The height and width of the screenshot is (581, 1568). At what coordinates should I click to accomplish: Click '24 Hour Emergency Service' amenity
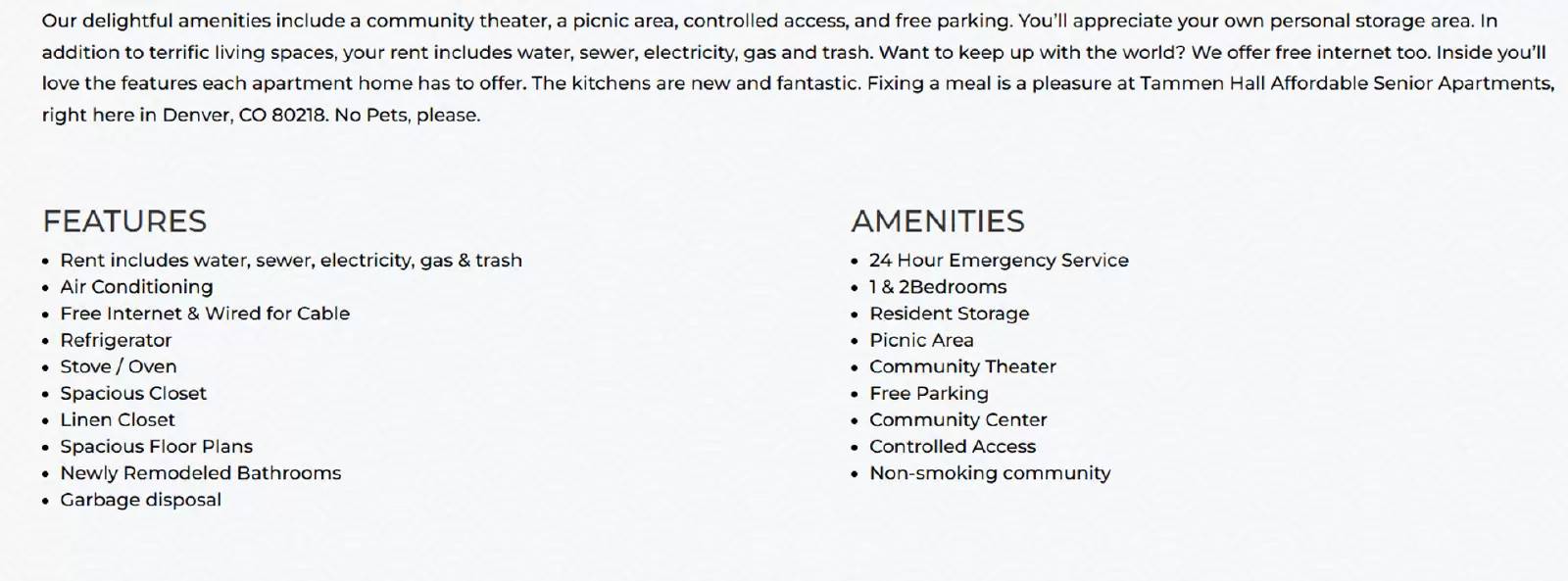point(999,261)
